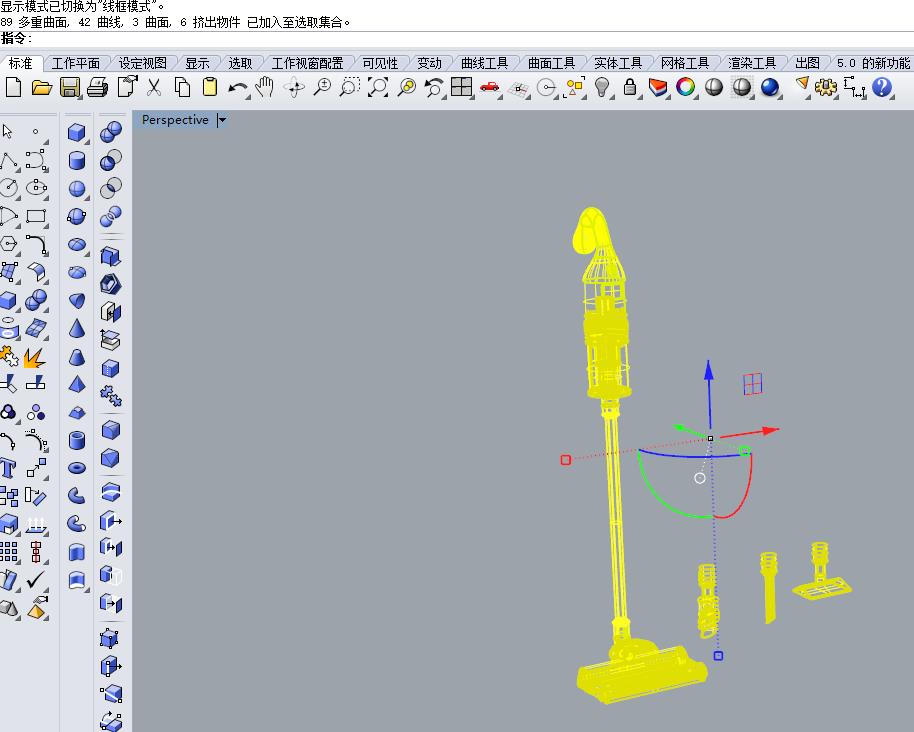Click the Perspective viewport title
The width and height of the screenshot is (914, 732).
pos(175,120)
